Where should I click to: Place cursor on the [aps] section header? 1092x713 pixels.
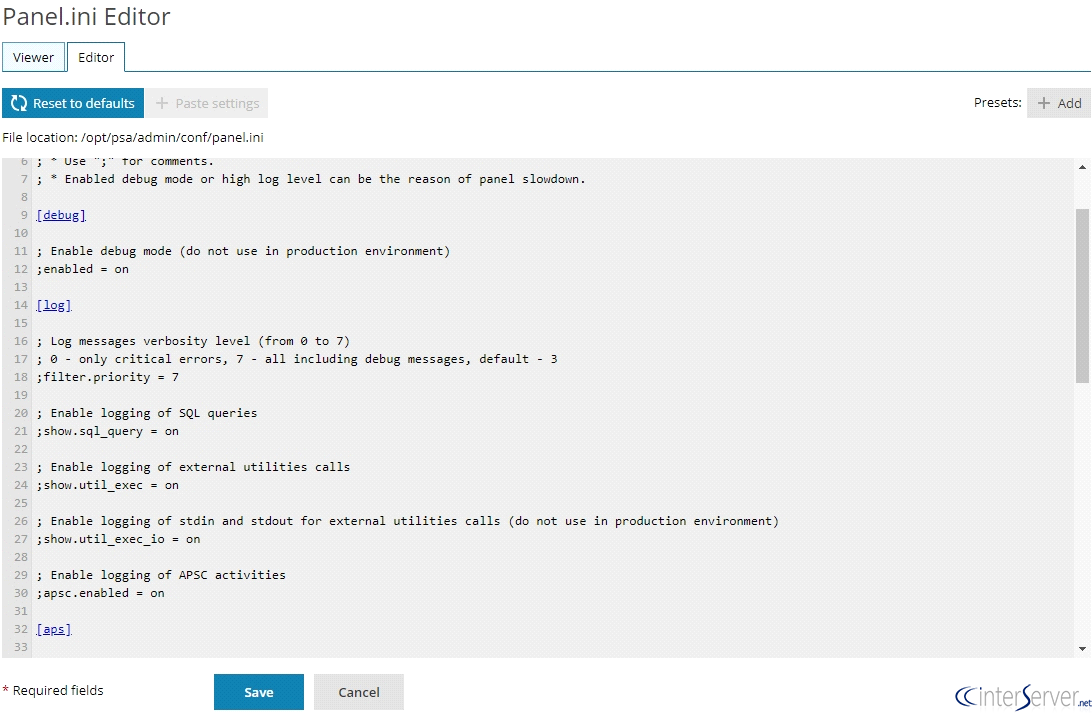pyautogui.click(x=54, y=629)
